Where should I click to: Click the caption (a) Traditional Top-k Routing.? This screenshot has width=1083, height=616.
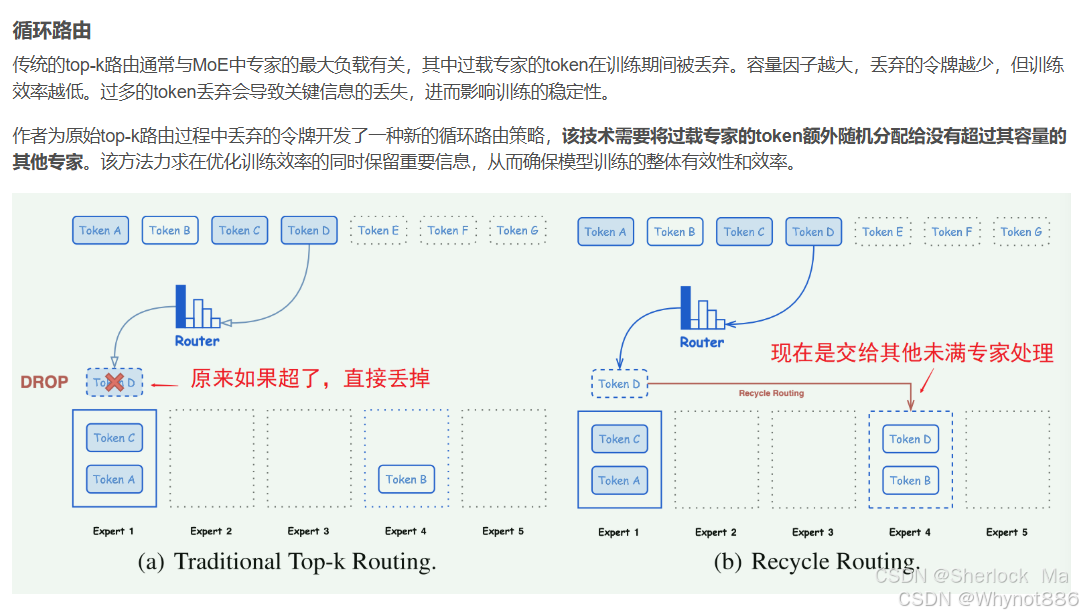click(x=287, y=561)
